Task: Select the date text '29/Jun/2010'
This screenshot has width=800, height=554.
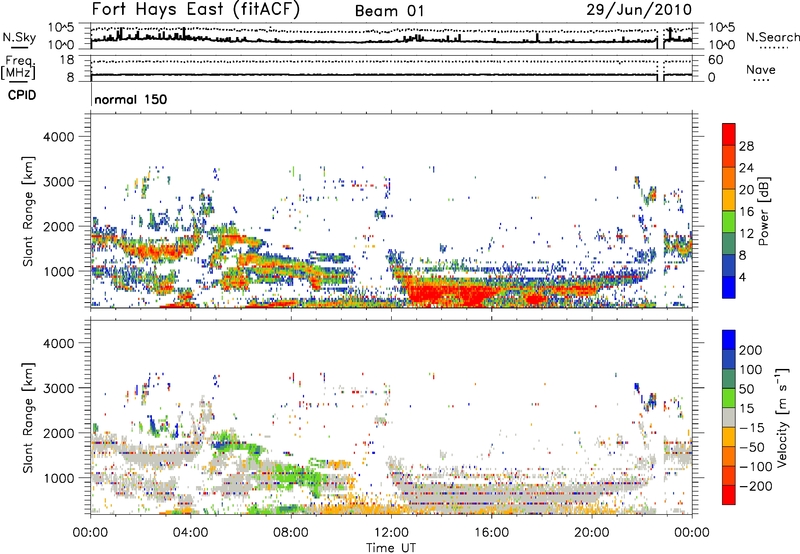Action: click(639, 10)
